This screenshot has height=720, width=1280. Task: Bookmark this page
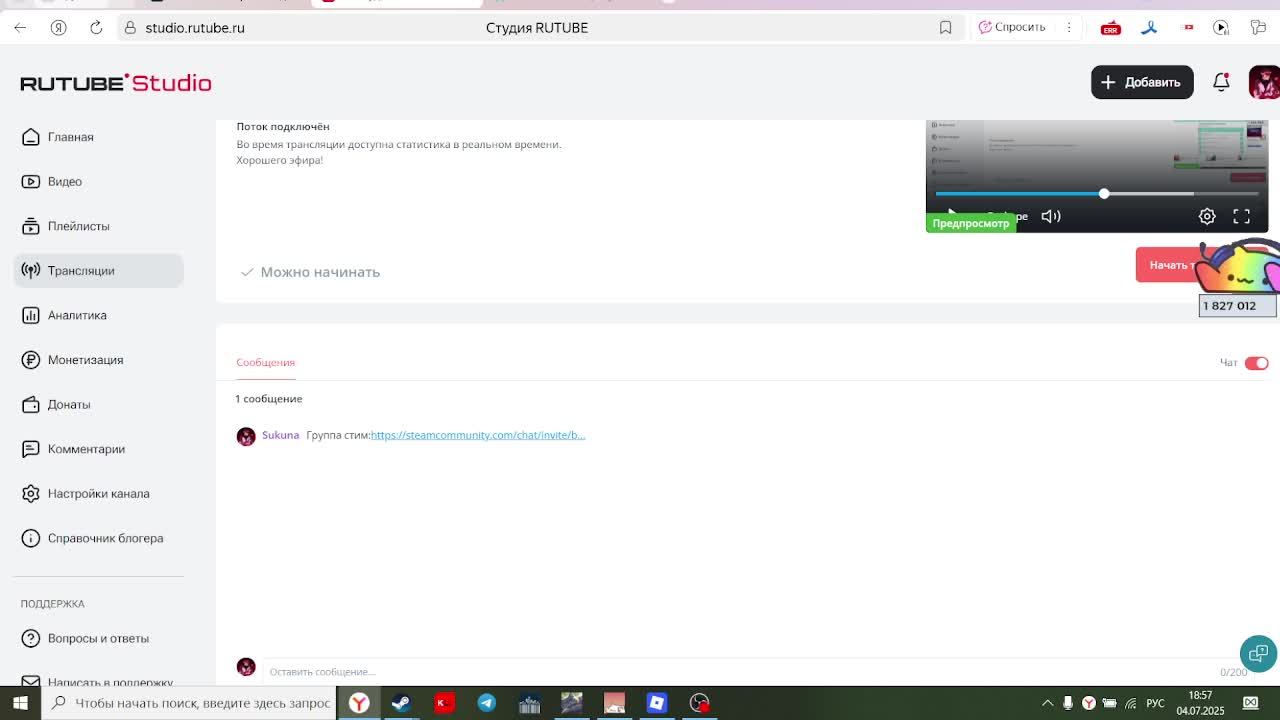tap(945, 27)
